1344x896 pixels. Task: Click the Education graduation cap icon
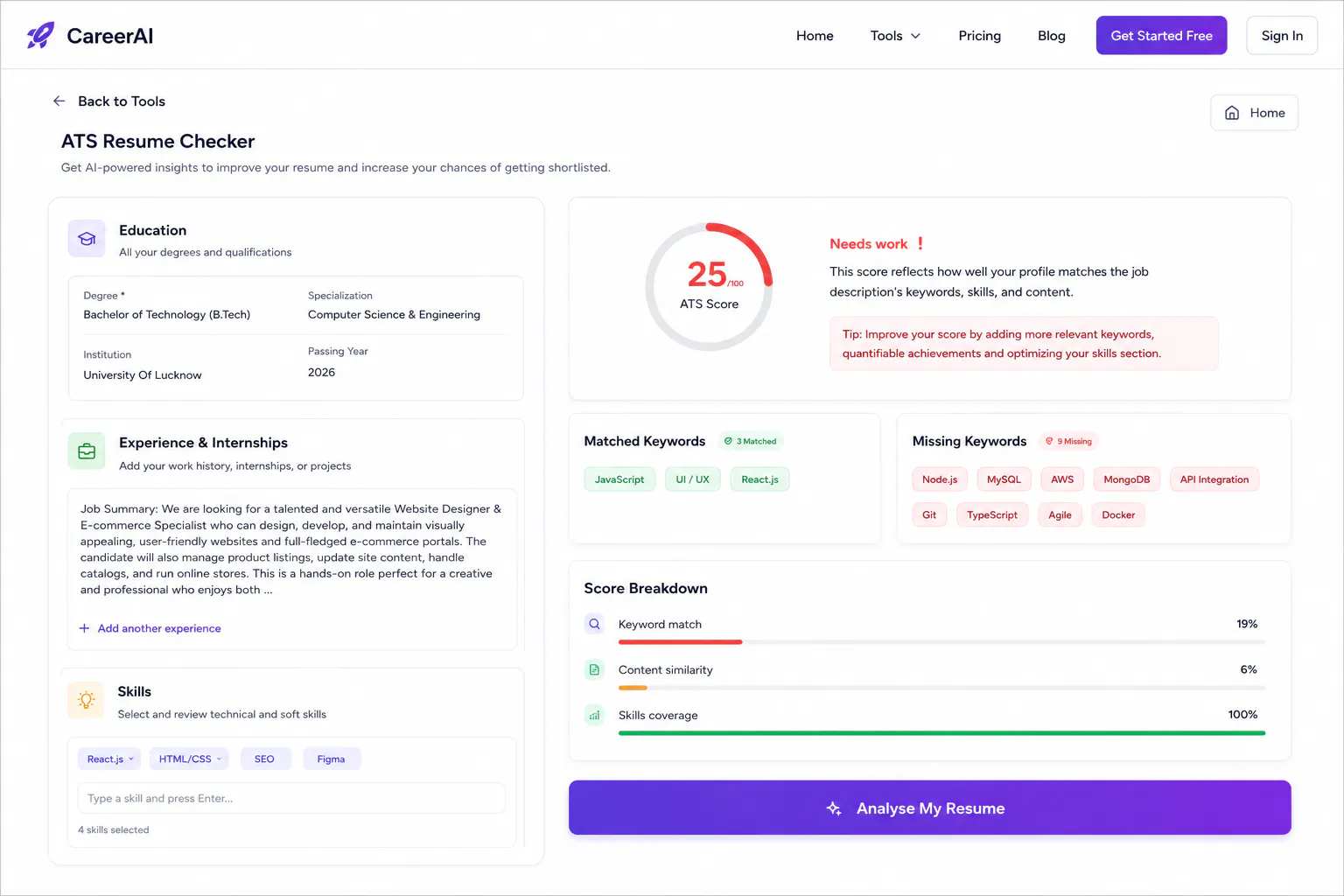click(x=87, y=239)
